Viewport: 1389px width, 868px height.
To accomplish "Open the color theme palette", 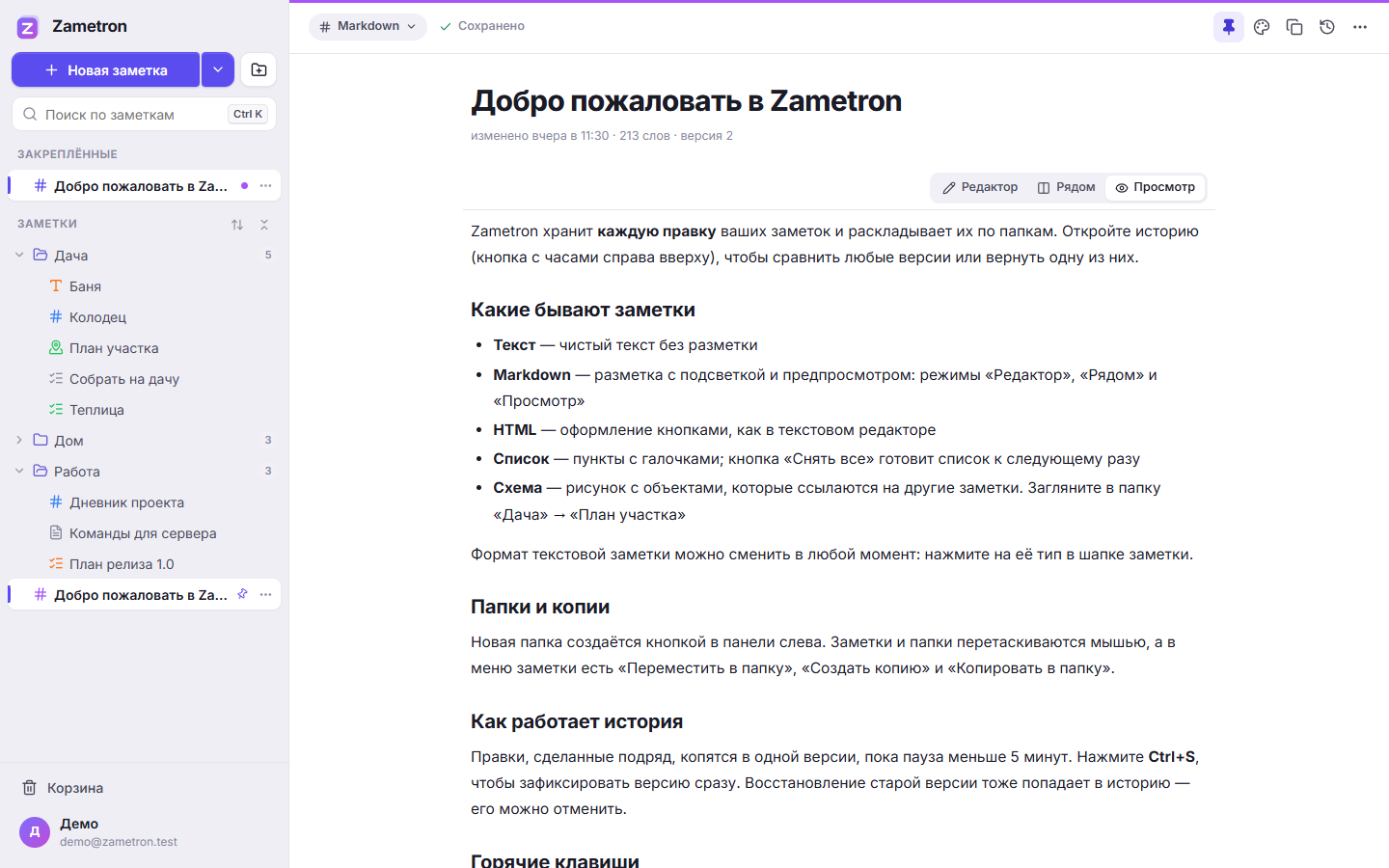I will (1262, 27).
